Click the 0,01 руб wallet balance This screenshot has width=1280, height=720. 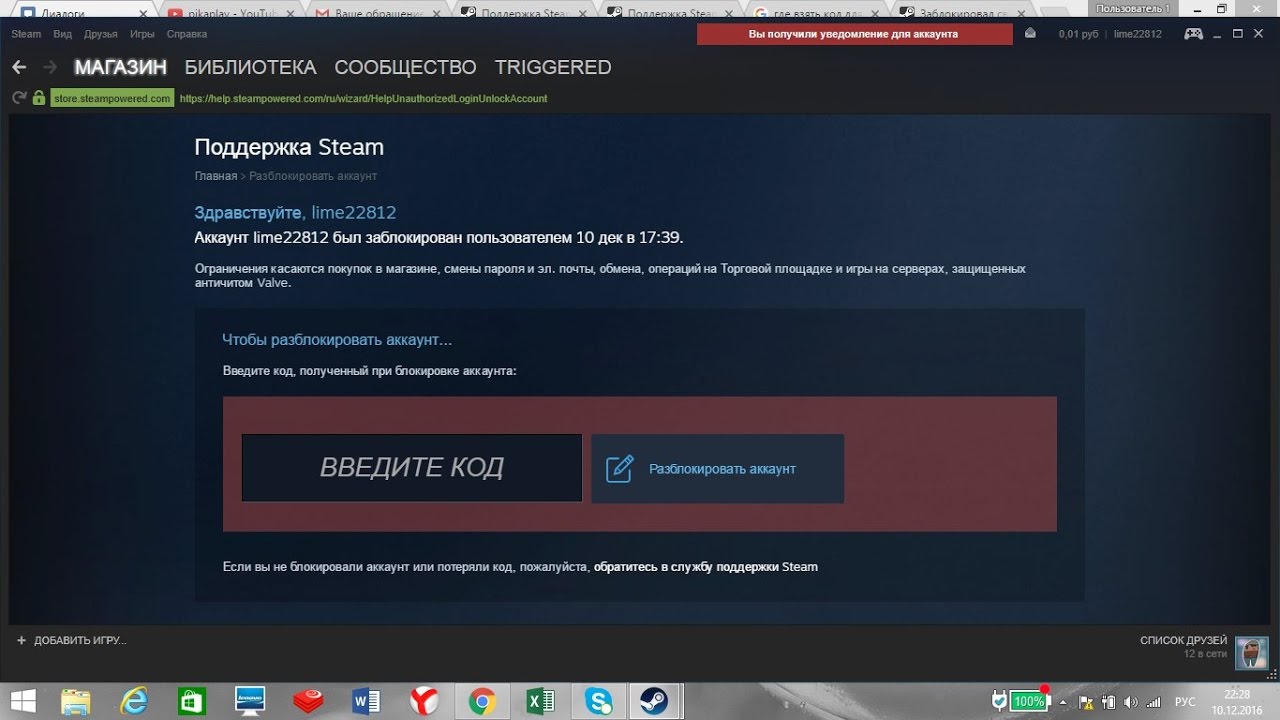(1079, 34)
